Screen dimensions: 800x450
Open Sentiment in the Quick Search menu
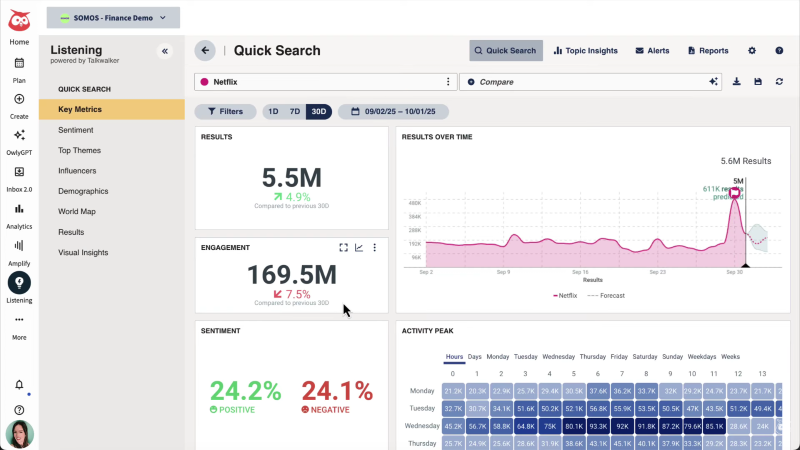(x=76, y=130)
